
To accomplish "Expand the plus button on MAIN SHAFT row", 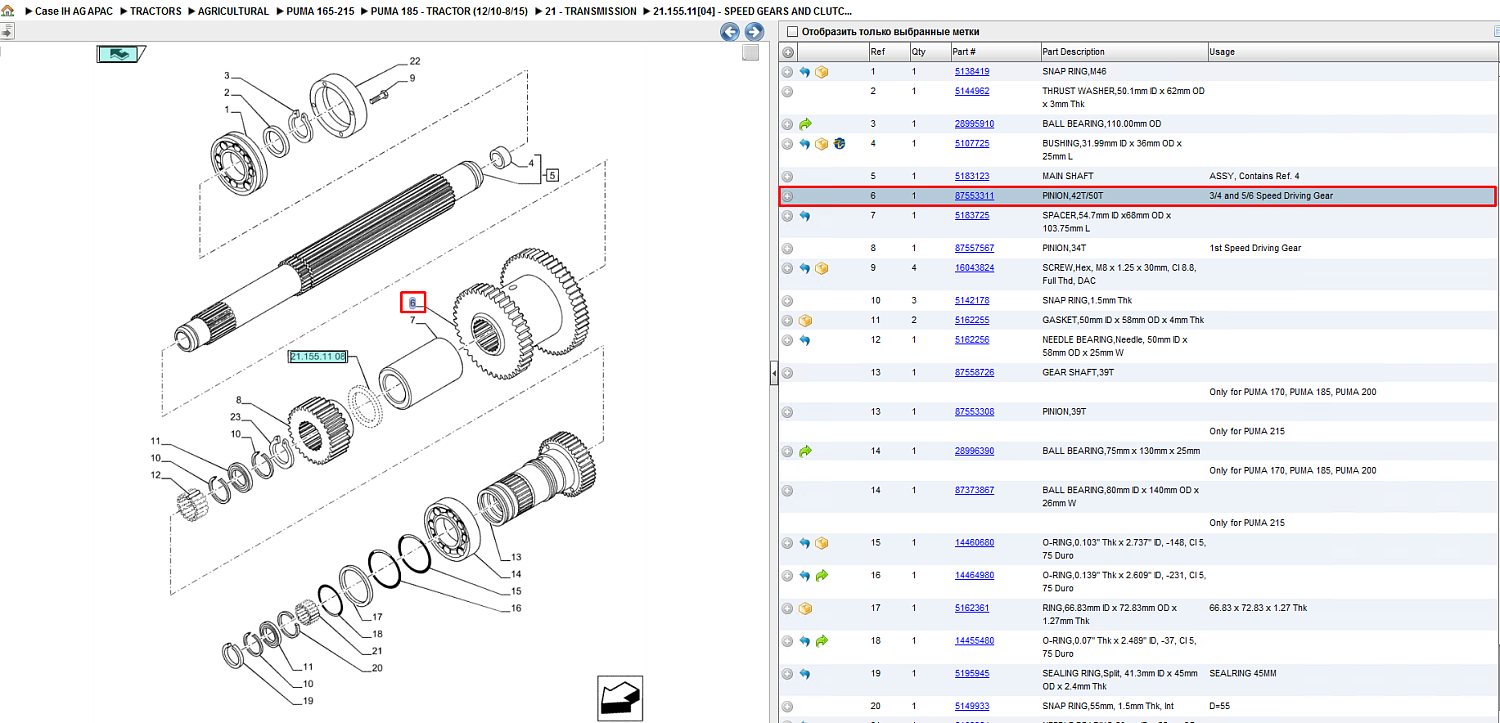I will (x=787, y=176).
